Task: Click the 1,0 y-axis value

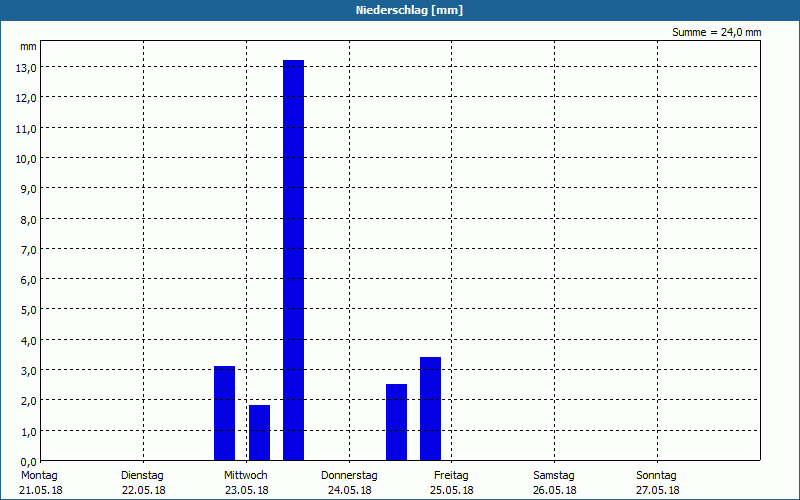Action: [x=28, y=432]
